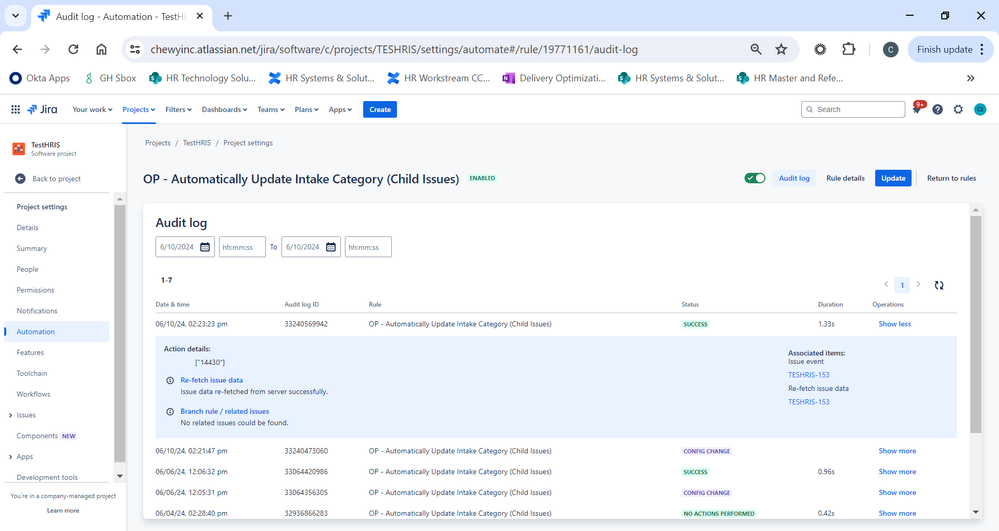The image size is (999, 531).
Task: Open Projects dropdown menu
Action: tap(139, 110)
